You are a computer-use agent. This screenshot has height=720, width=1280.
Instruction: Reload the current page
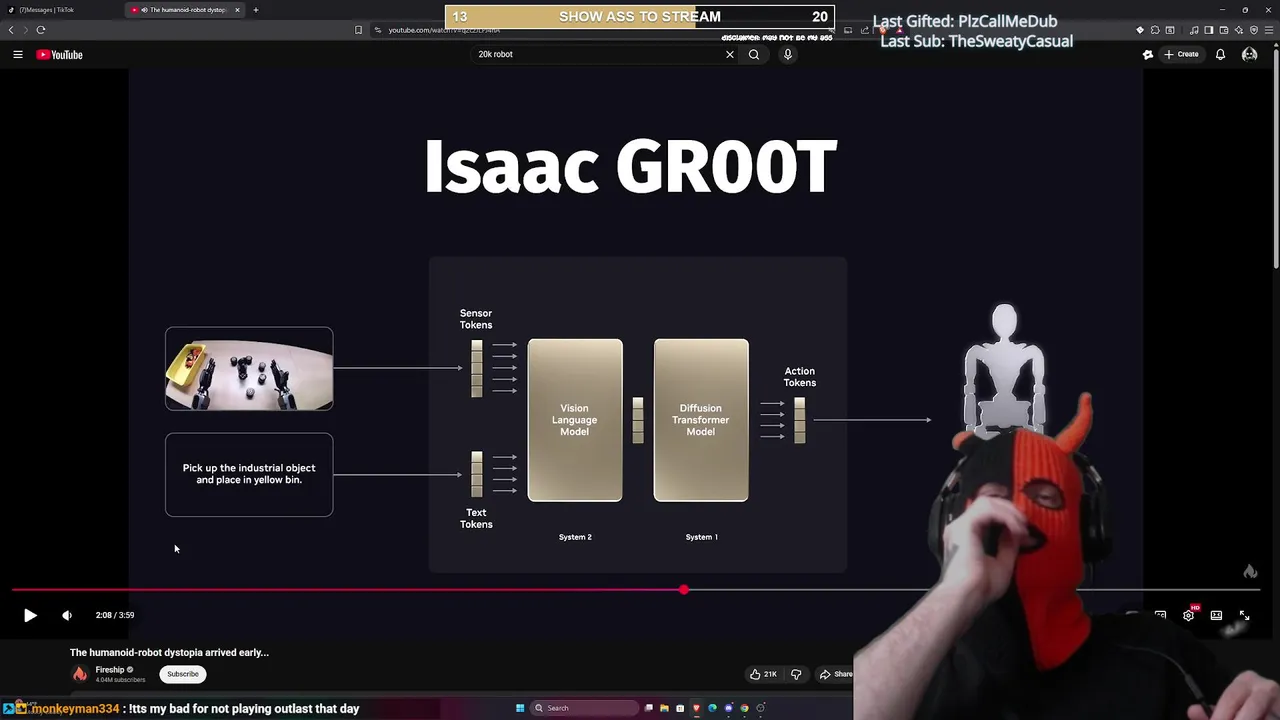[41, 30]
